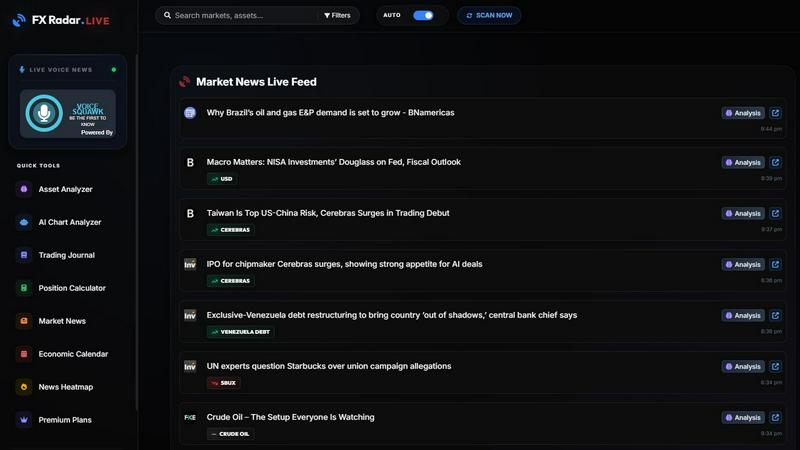Open News Heatmap tool

[x=65, y=387]
